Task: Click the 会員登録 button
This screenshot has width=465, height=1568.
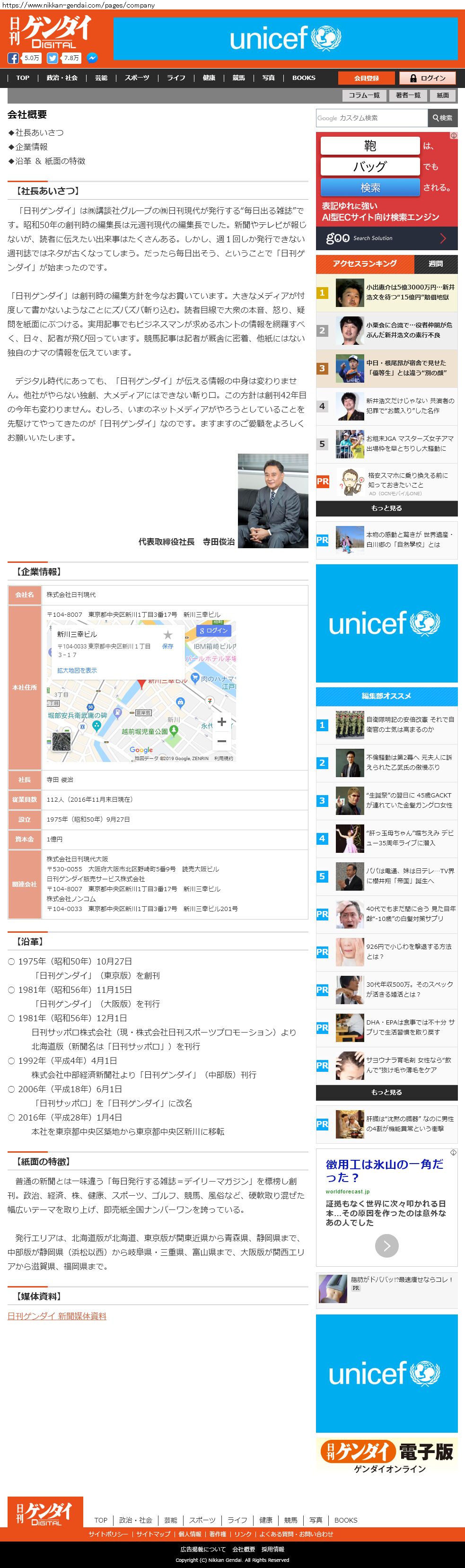Action: pos(367,78)
